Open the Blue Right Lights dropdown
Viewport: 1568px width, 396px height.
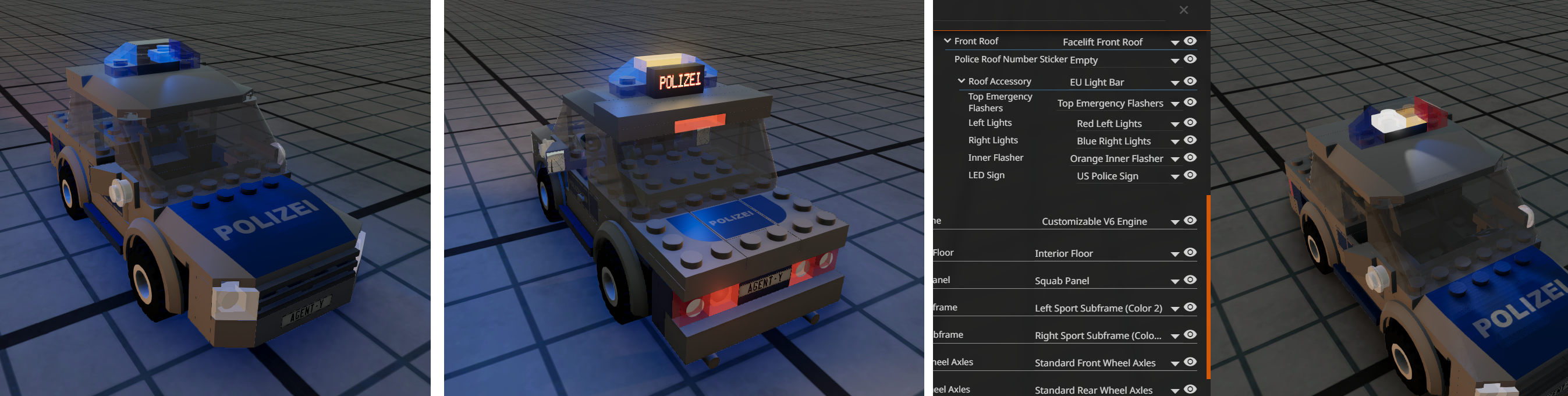pos(1128,142)
